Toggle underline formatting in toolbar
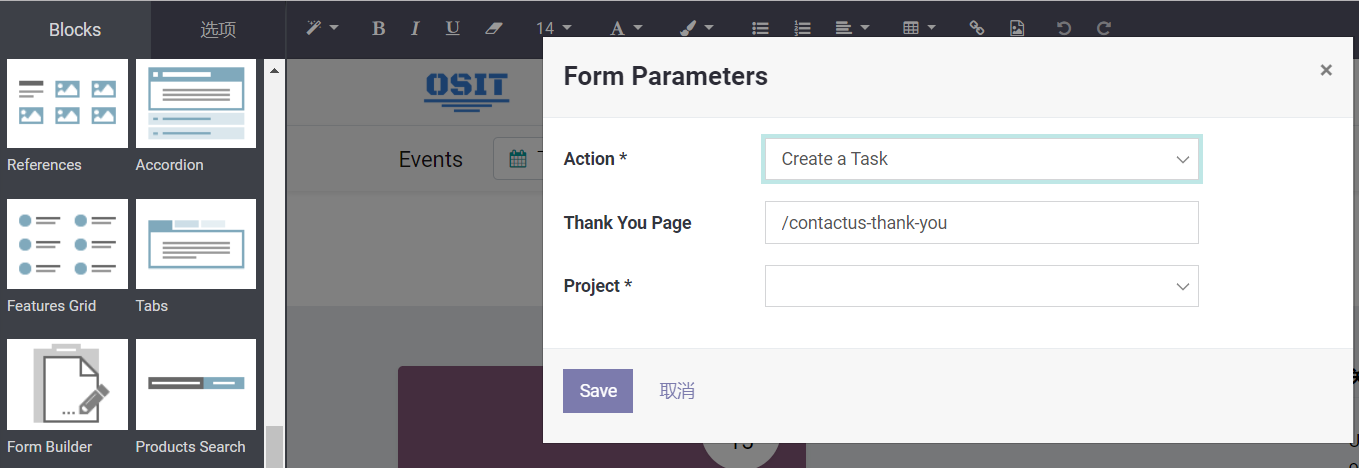1359x468 pixels. pyautogui.click(x=452, y=28)
